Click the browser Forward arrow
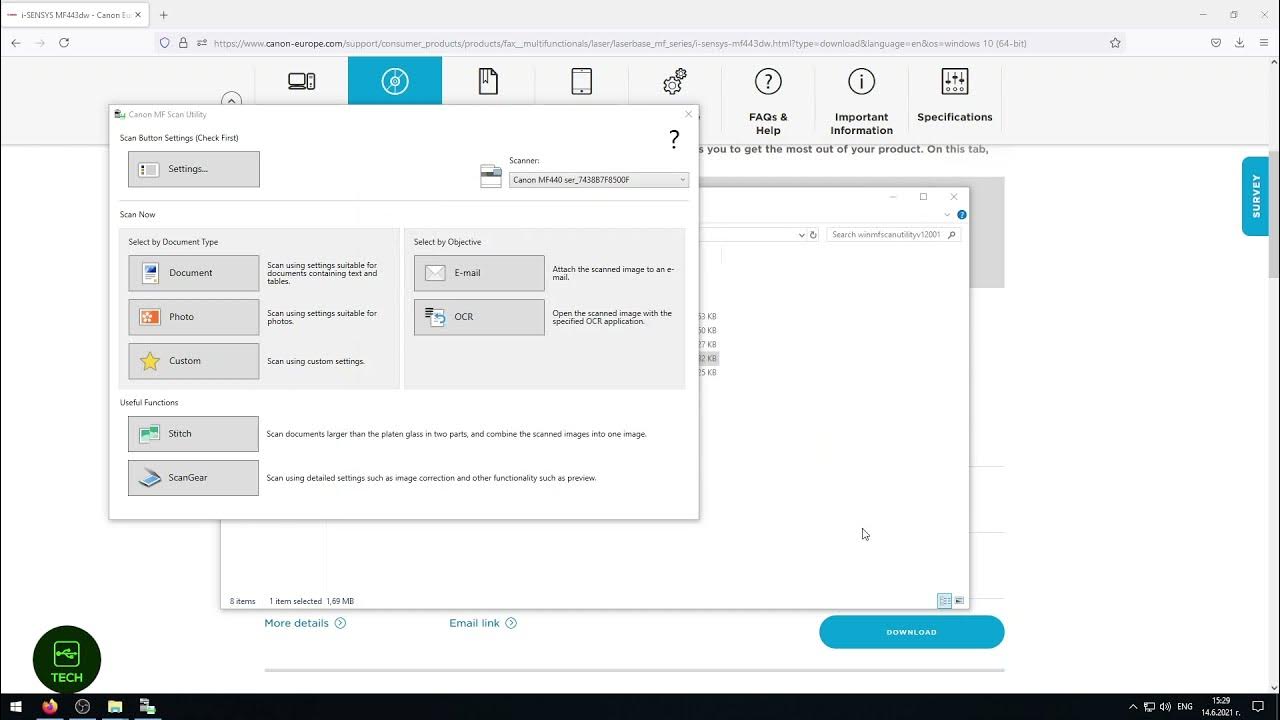The width and height of the screenshot is (1280, 720). (x=40, y=43)
